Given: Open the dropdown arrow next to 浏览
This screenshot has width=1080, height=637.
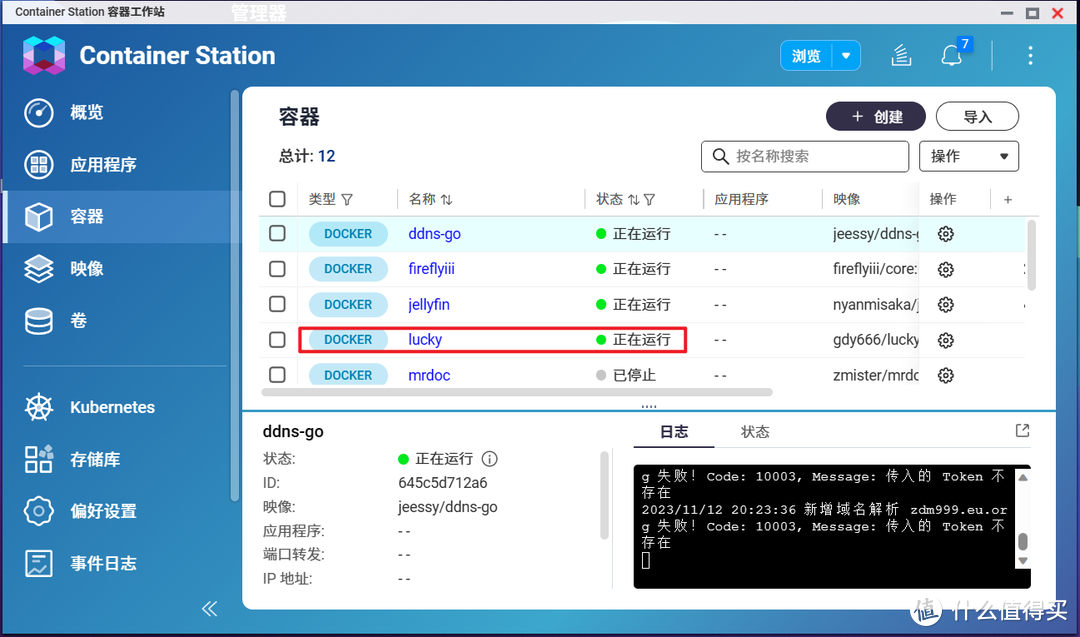Looking at the screenshot, I should [x=844, y=55].
